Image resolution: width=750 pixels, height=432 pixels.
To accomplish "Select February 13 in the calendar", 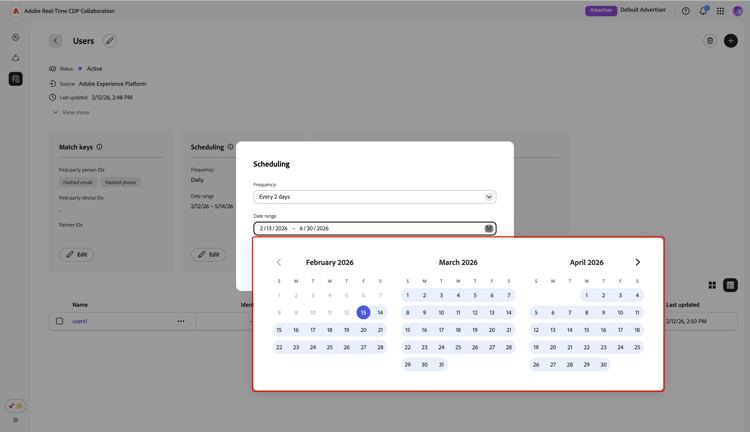I will [x=364, y=312].
